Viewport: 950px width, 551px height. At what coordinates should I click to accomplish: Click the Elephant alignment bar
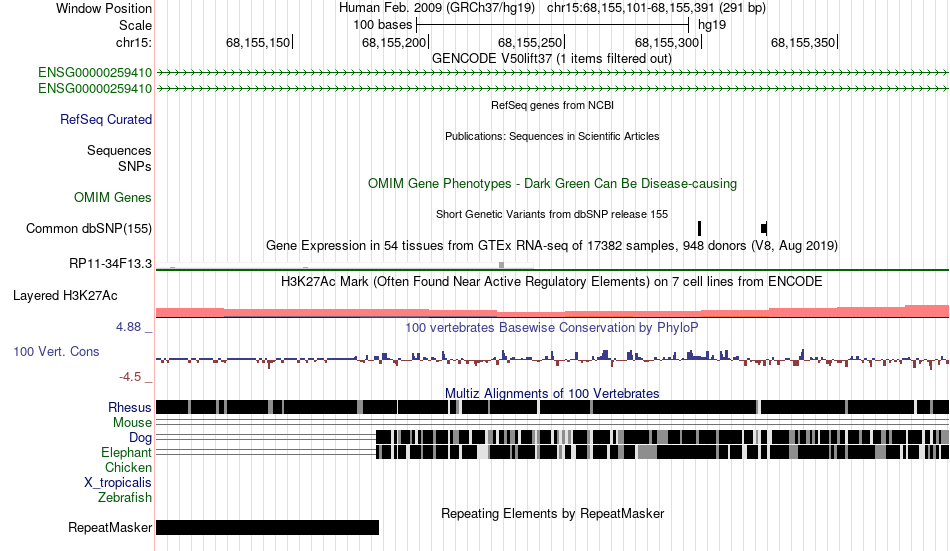coord(662,452)
